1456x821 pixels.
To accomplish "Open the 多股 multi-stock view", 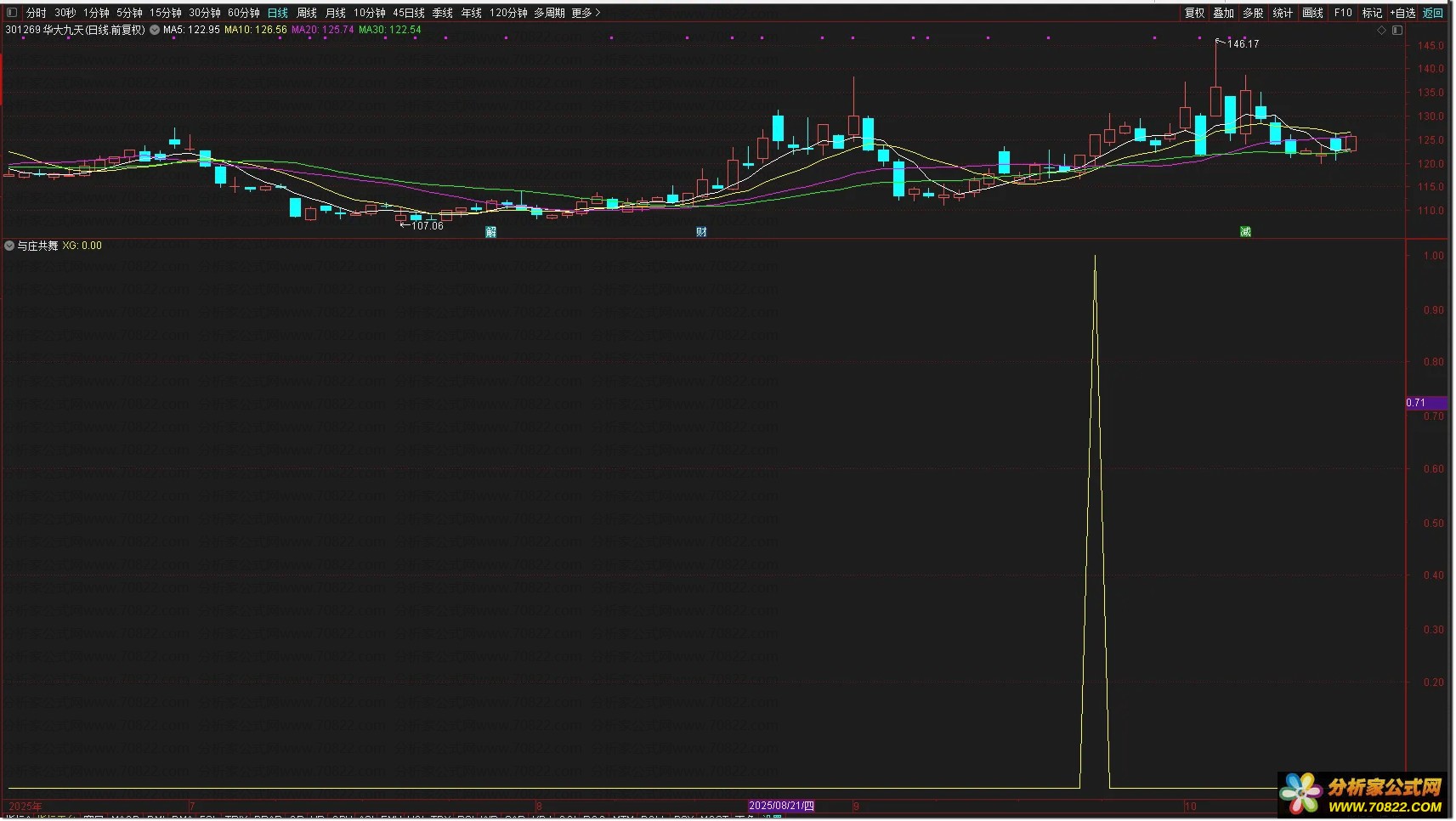I will [1254, 13].
